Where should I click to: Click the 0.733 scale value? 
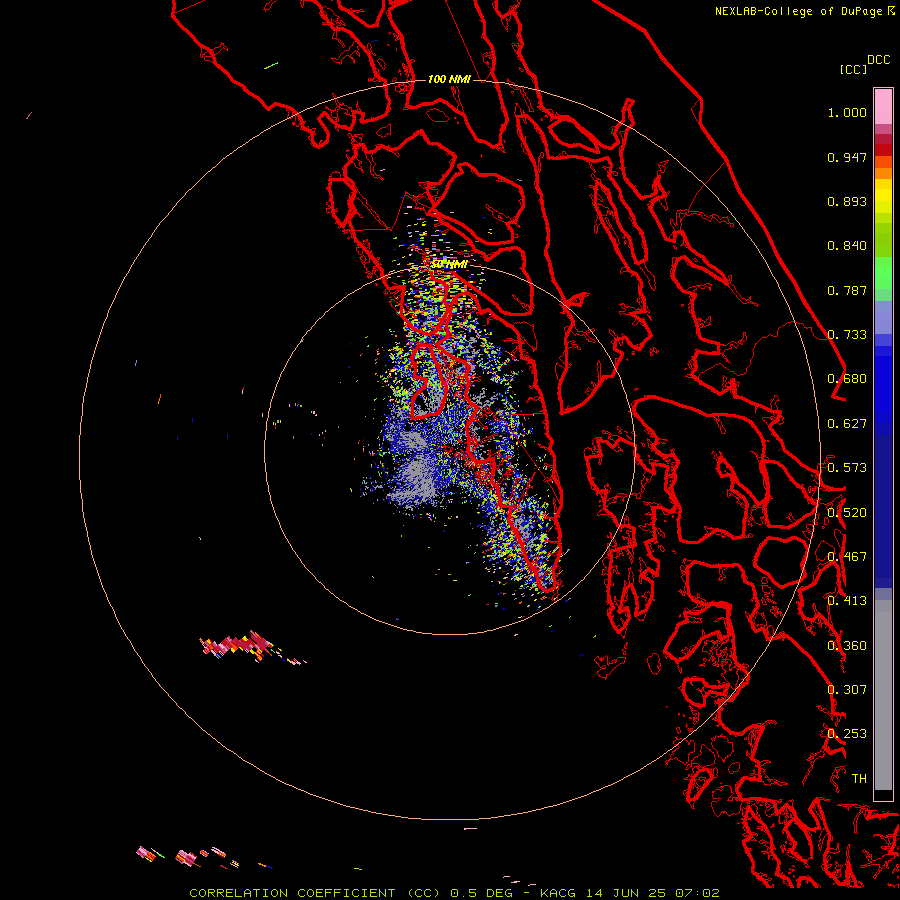[847, 335]
